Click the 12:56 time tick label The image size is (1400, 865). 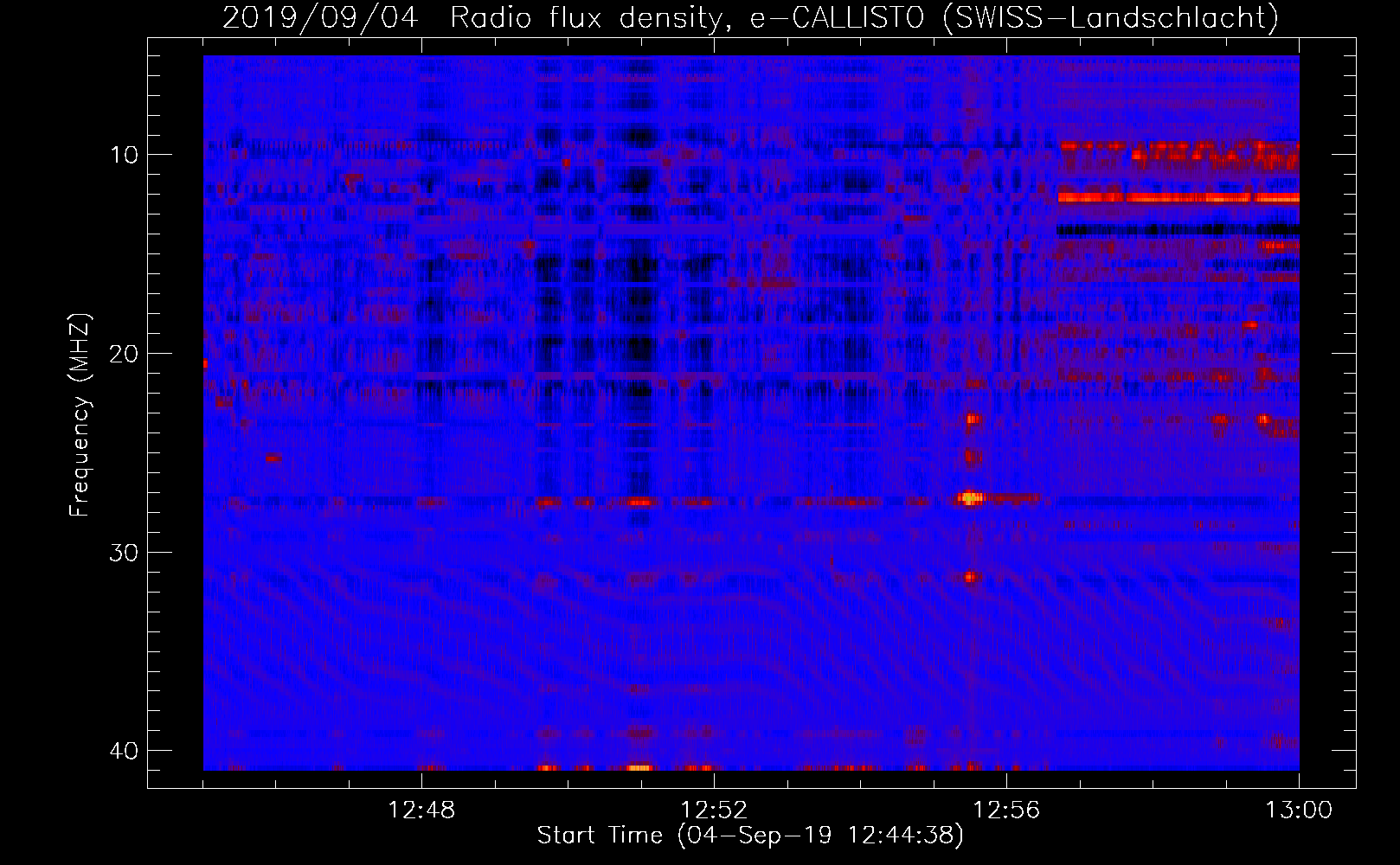1006,811
